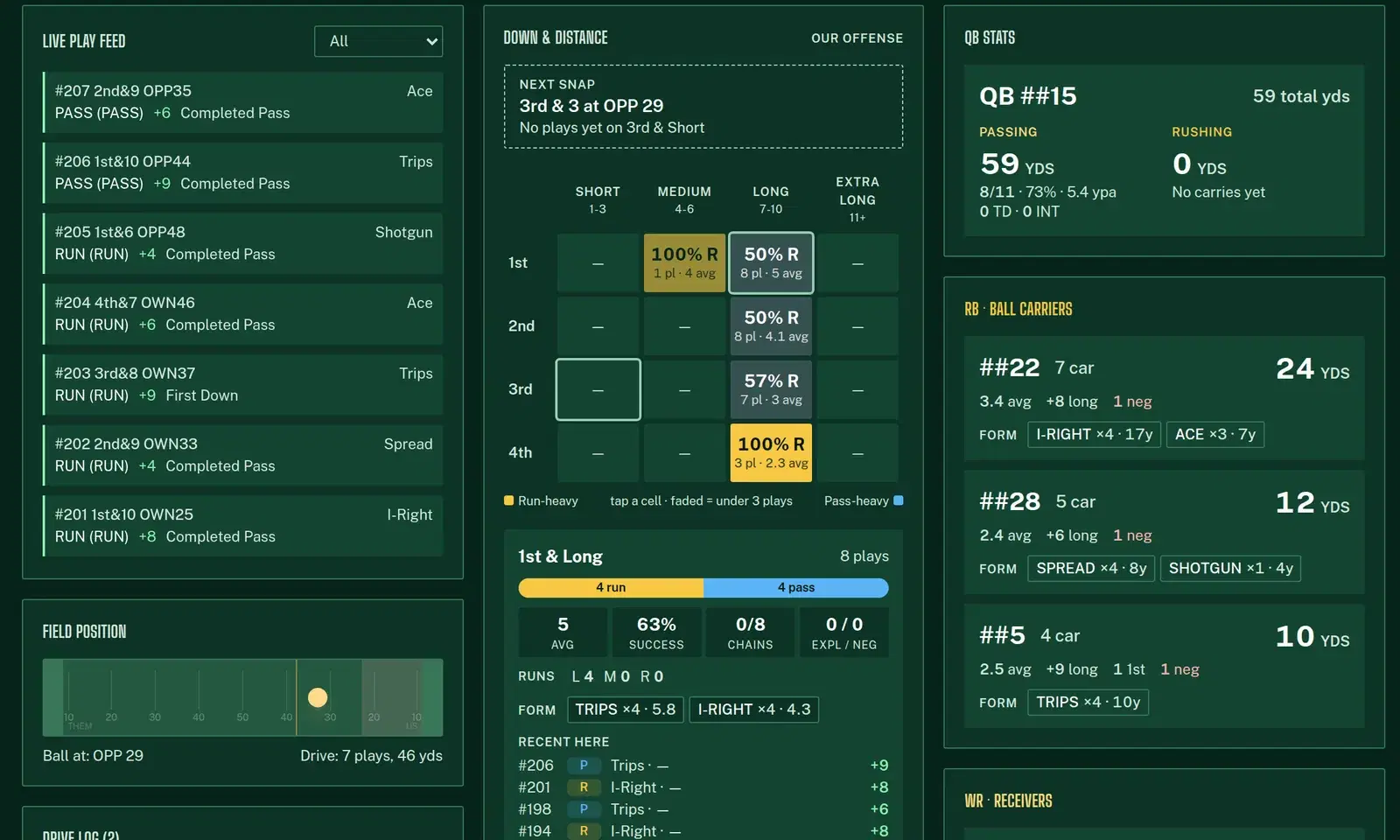Open the ##22 ball carrier card
The image size is (1400, 840).
[1164, 398]
